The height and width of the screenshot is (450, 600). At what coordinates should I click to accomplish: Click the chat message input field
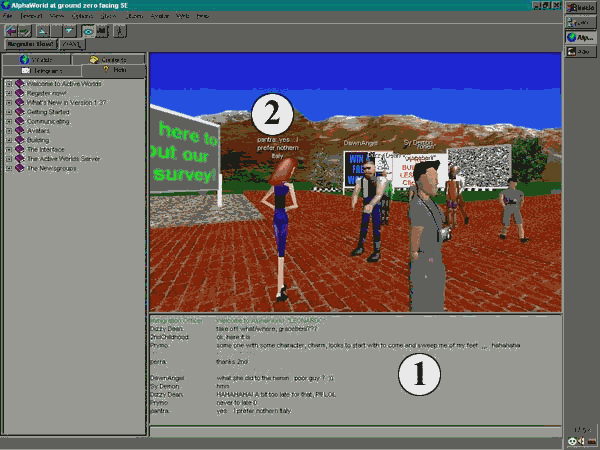click(355, 432)
